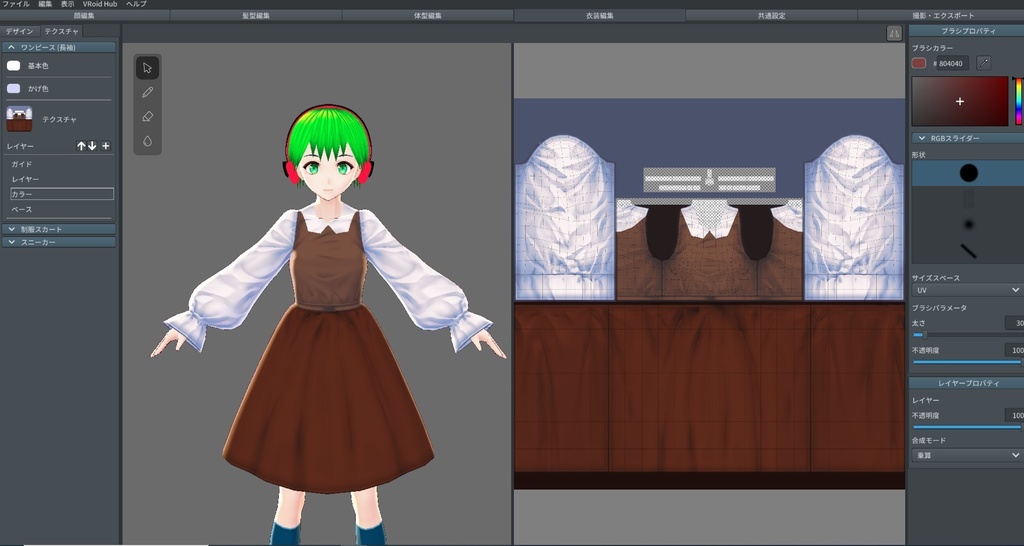This screenshot has height=546, width=1024.
Task: Select the eraser tool
Action: click(148, 116)
